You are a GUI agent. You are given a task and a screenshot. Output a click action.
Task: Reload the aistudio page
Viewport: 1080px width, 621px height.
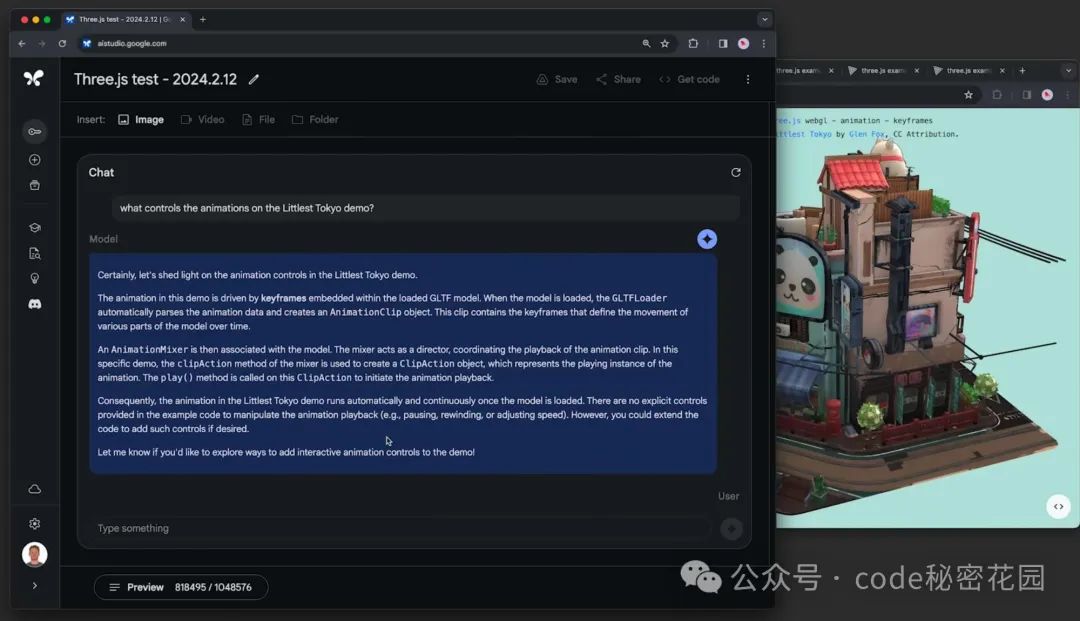click(62, 43)
